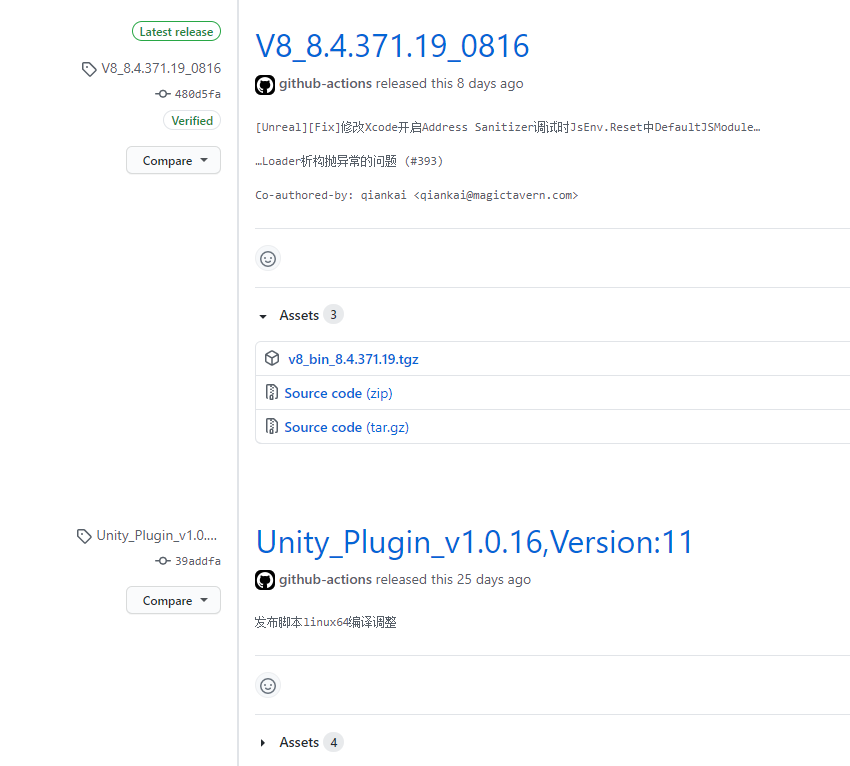Image resolution: width=850 pixels, height=766 pixels.
Task: Open github-actions profile on V8 release
Action: (325, 83)
